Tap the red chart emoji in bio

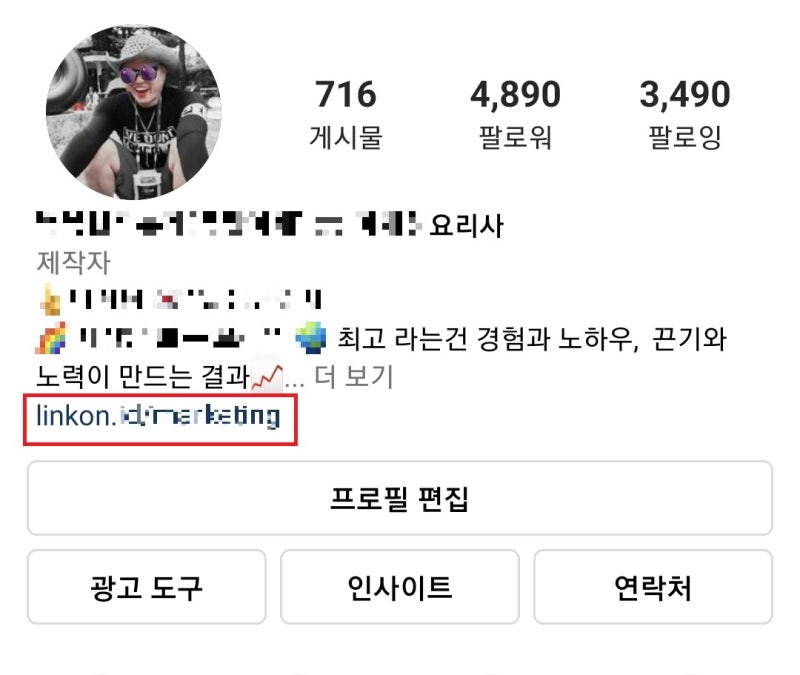pyautogui.click(x=267, y=378)
